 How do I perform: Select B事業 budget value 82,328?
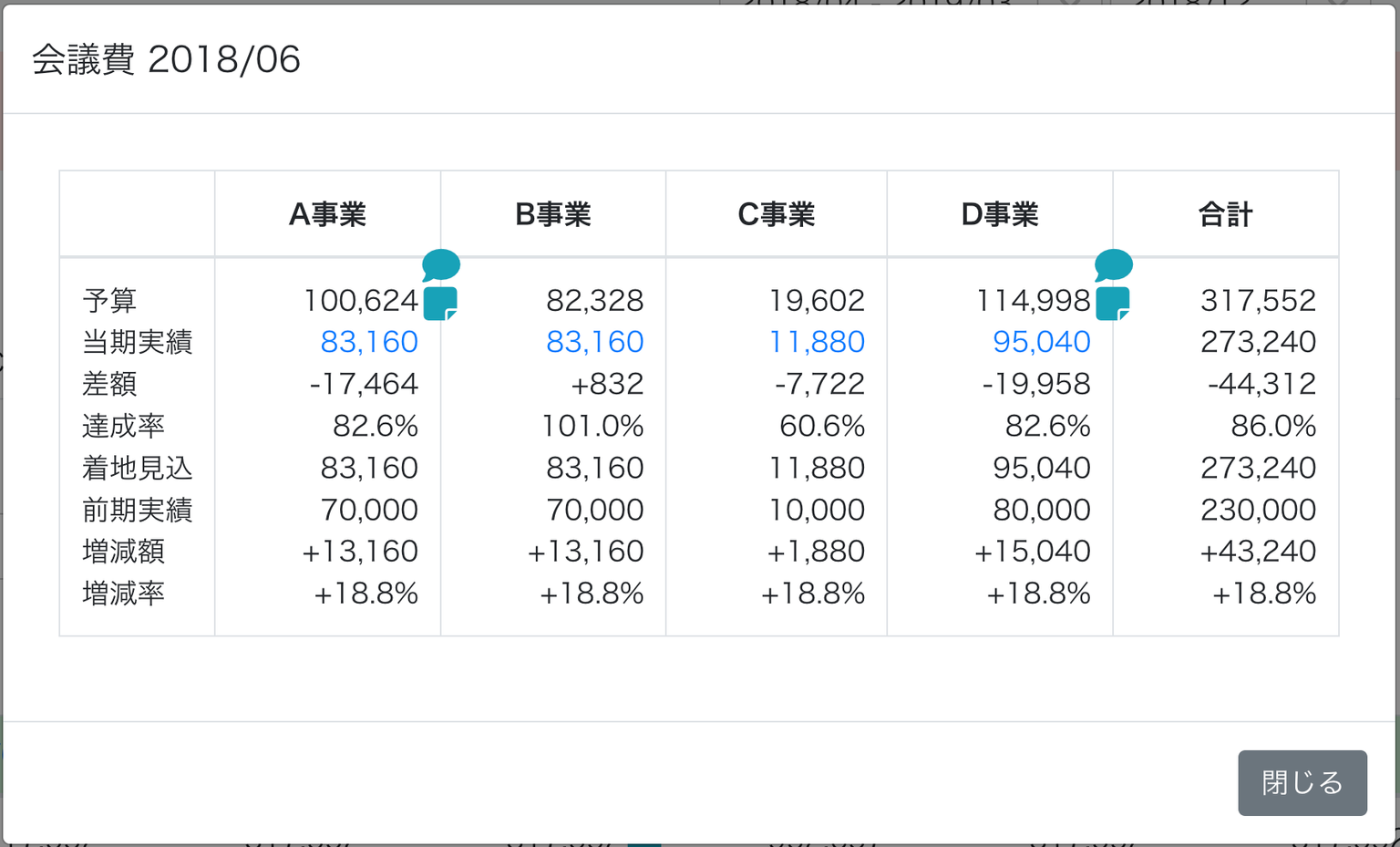click(x=595, y=300)
